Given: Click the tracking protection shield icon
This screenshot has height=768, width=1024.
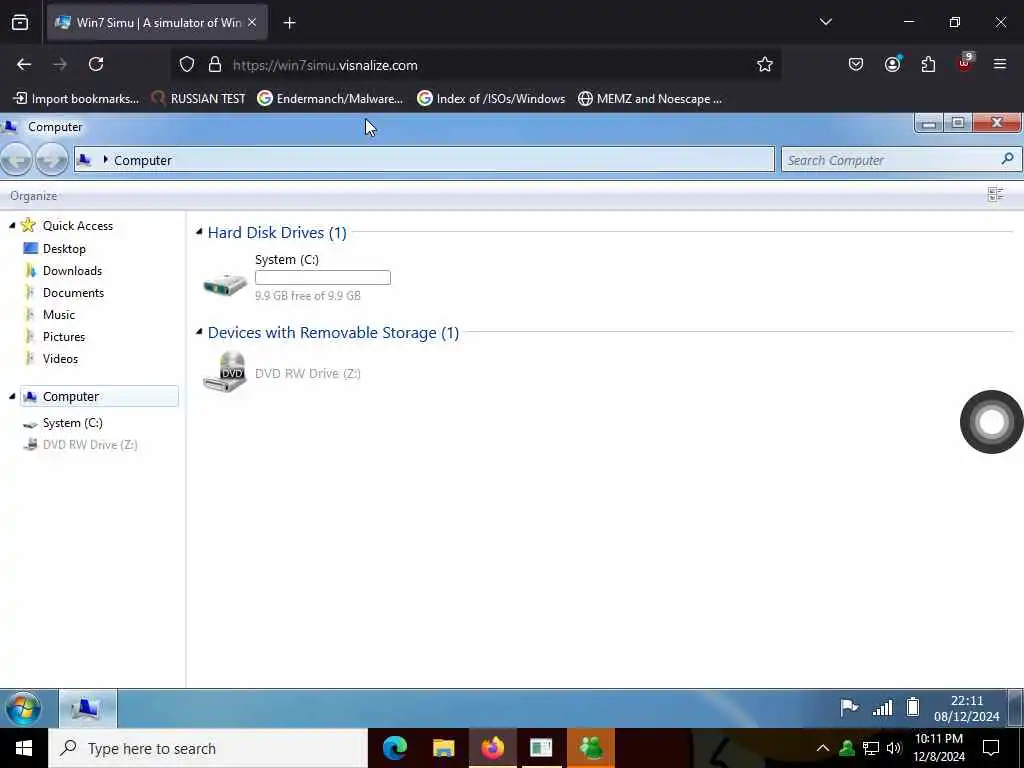Looking at the screenshot, I should [x=187, y=65].
